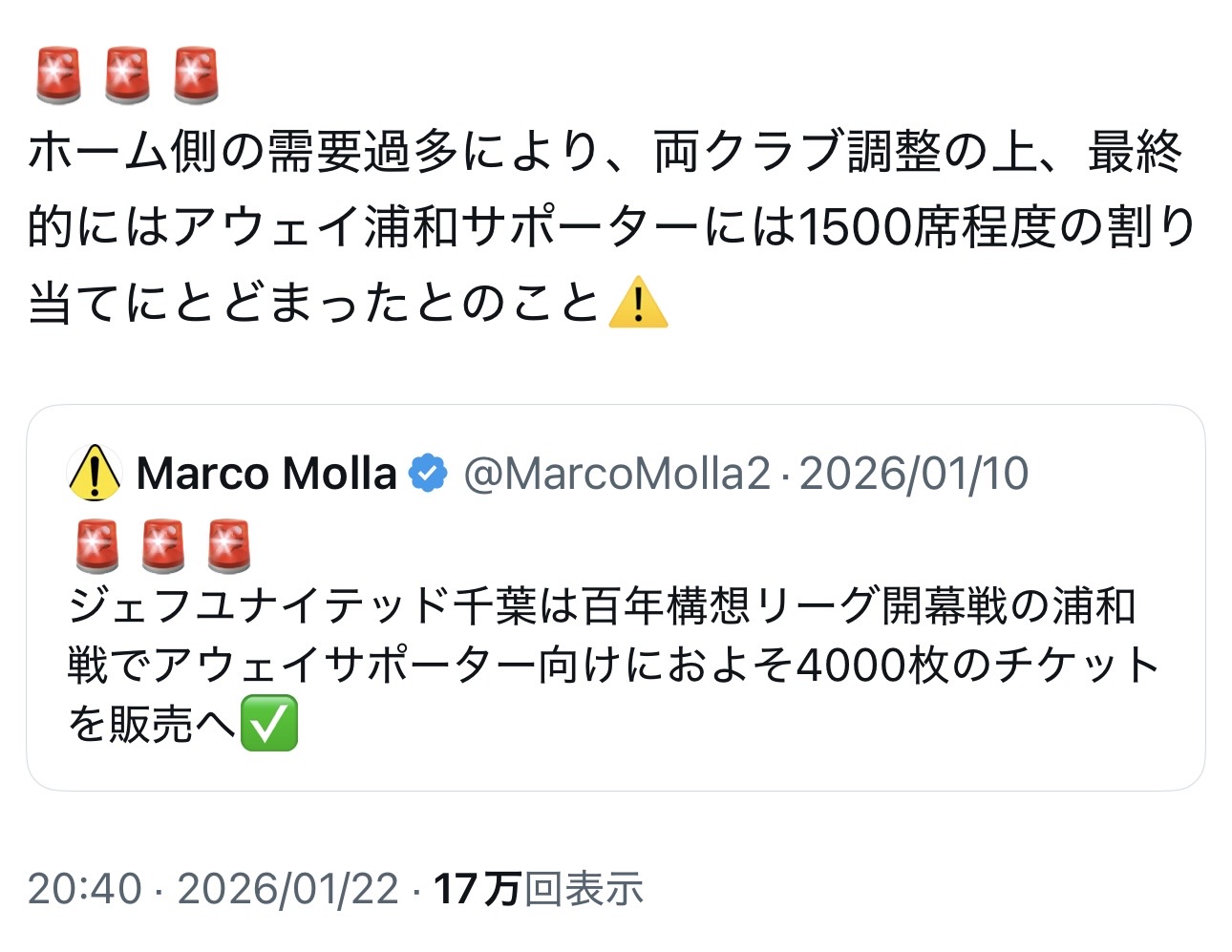Click the 2026/01/22 post date

(x=287, y=889)
